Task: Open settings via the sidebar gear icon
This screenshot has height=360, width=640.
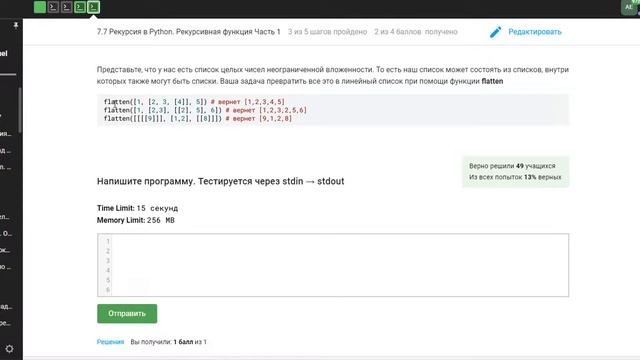Action: pyautogui.click(x=9, y=349)
